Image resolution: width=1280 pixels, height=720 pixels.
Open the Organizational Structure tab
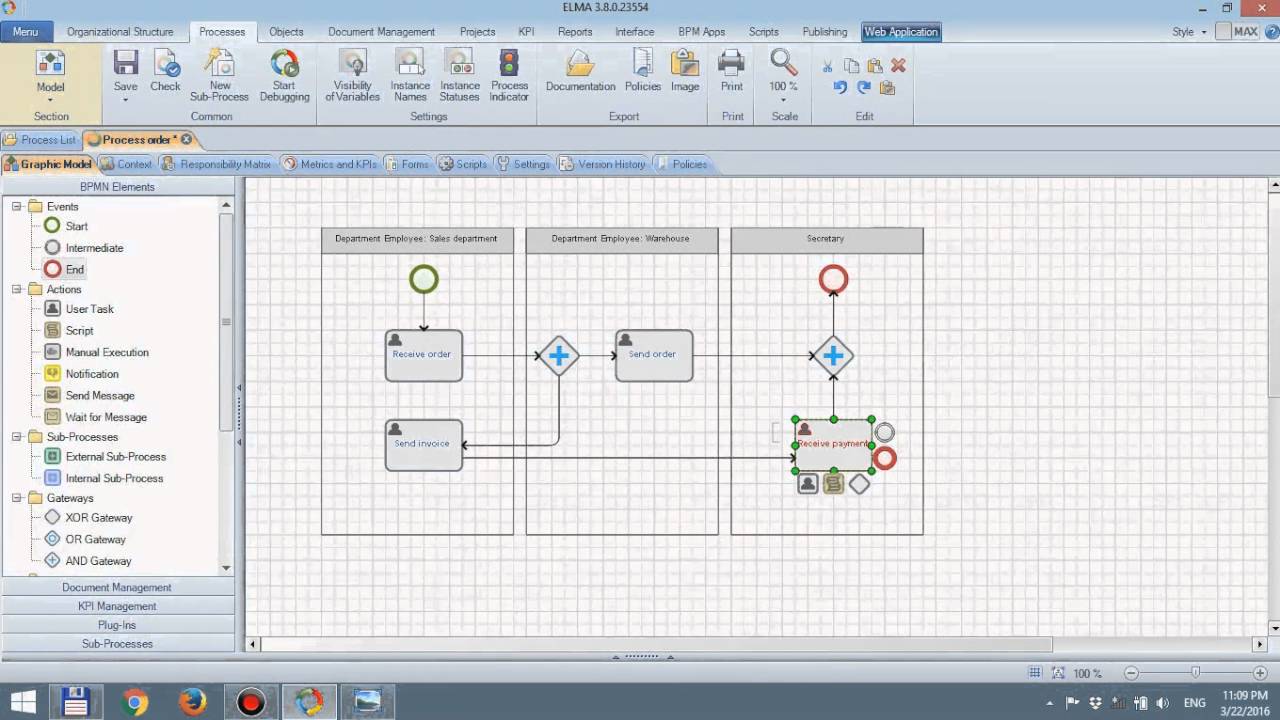pos(120,32)
